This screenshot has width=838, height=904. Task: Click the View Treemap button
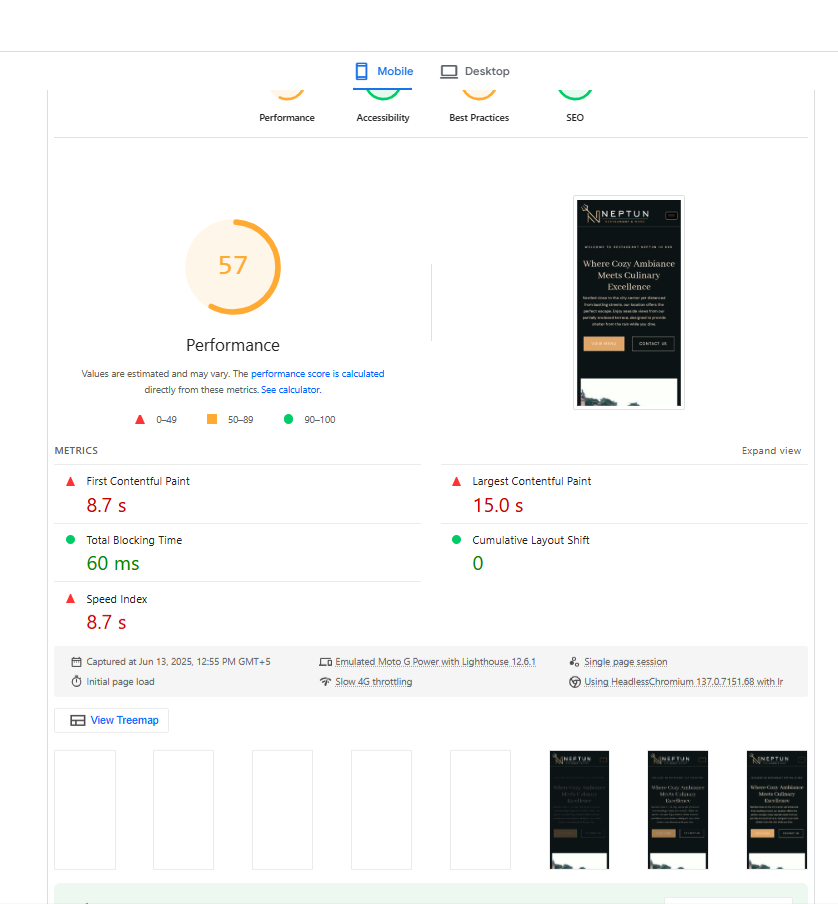point(111,720)
